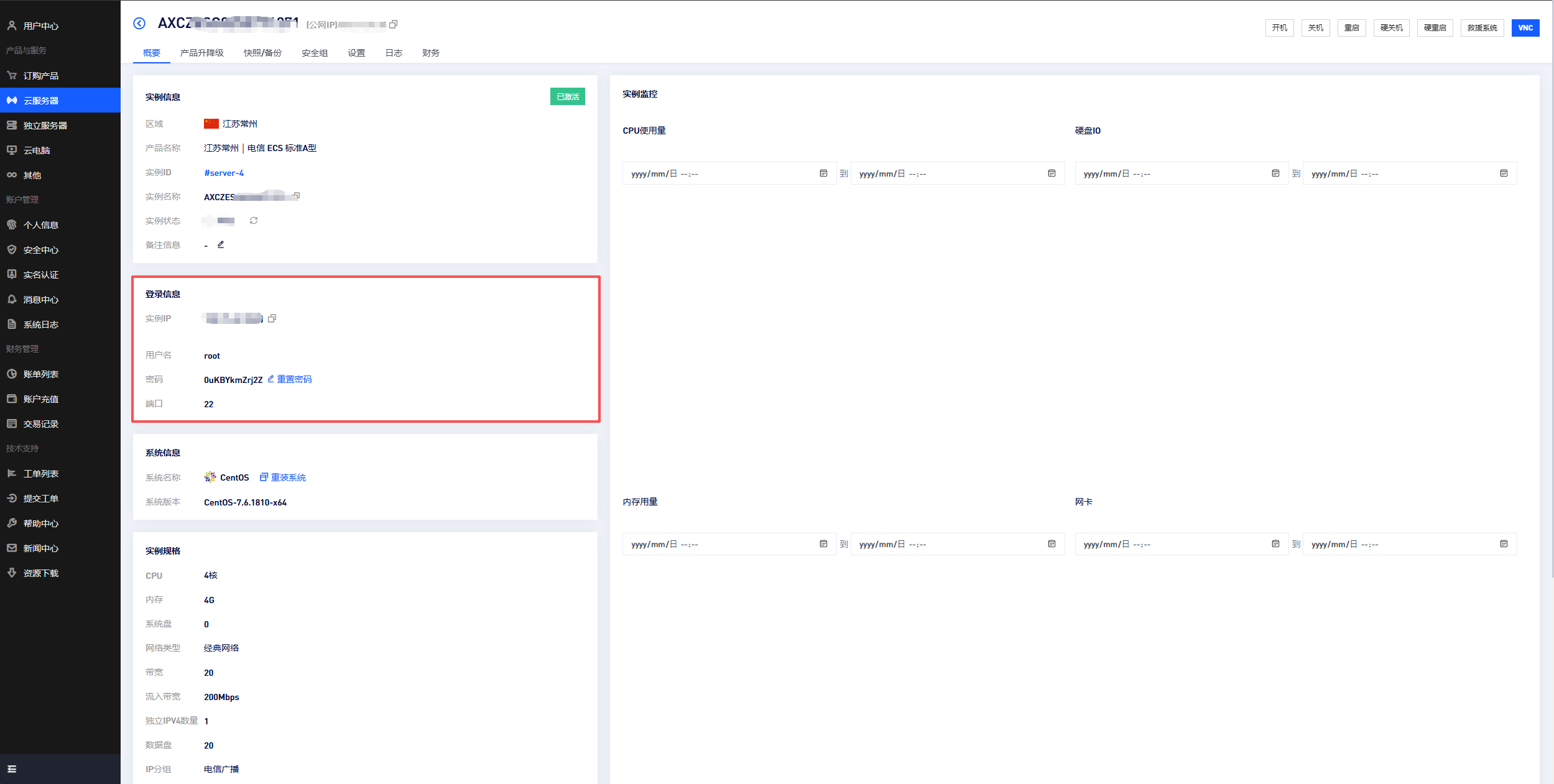Click the back arrow circle icon
1554x784 pixels.
[139, 24]
